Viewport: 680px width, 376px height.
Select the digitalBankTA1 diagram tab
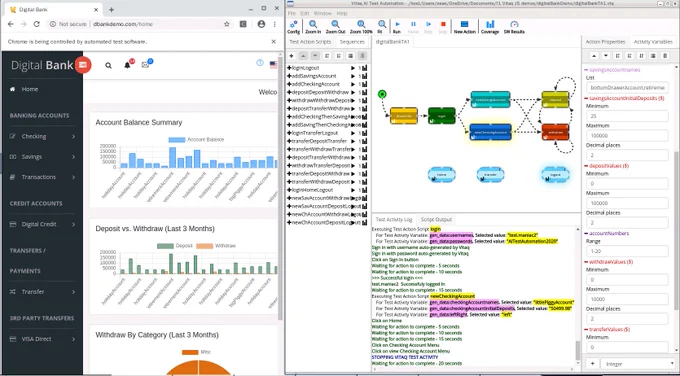click(x=392, y=42)
